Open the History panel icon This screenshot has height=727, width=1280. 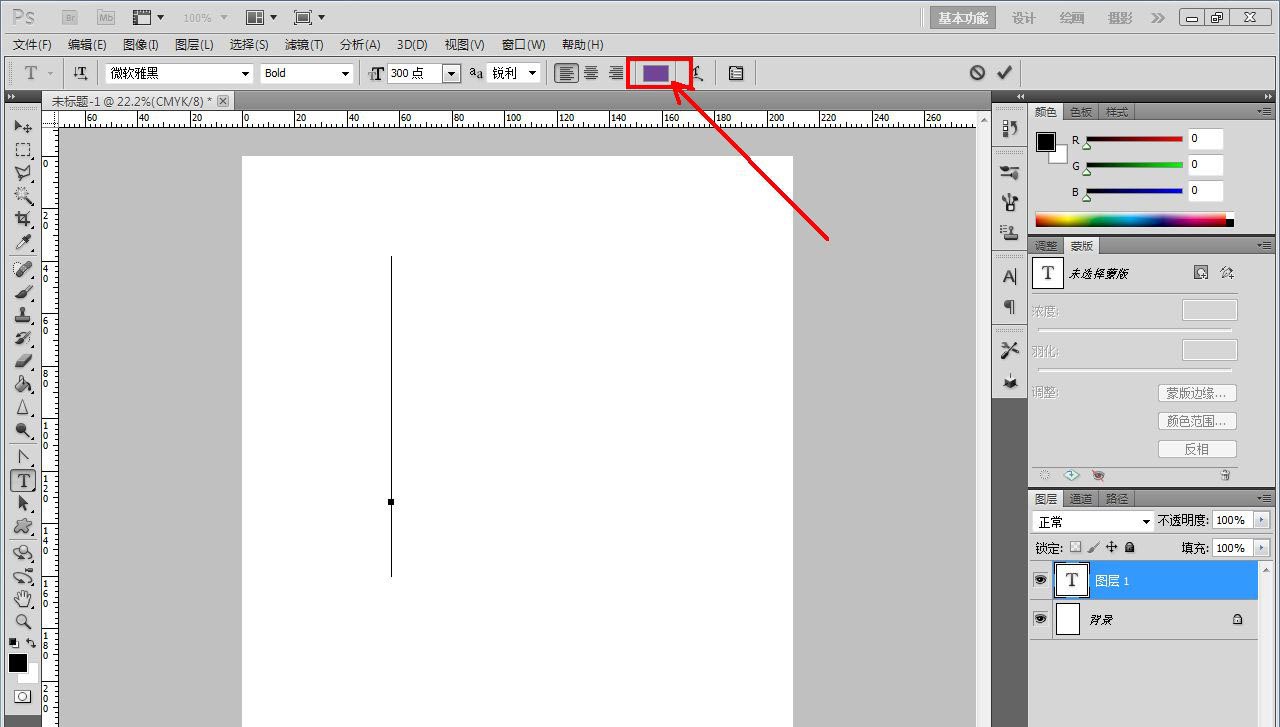click(x=1009, y=129)
